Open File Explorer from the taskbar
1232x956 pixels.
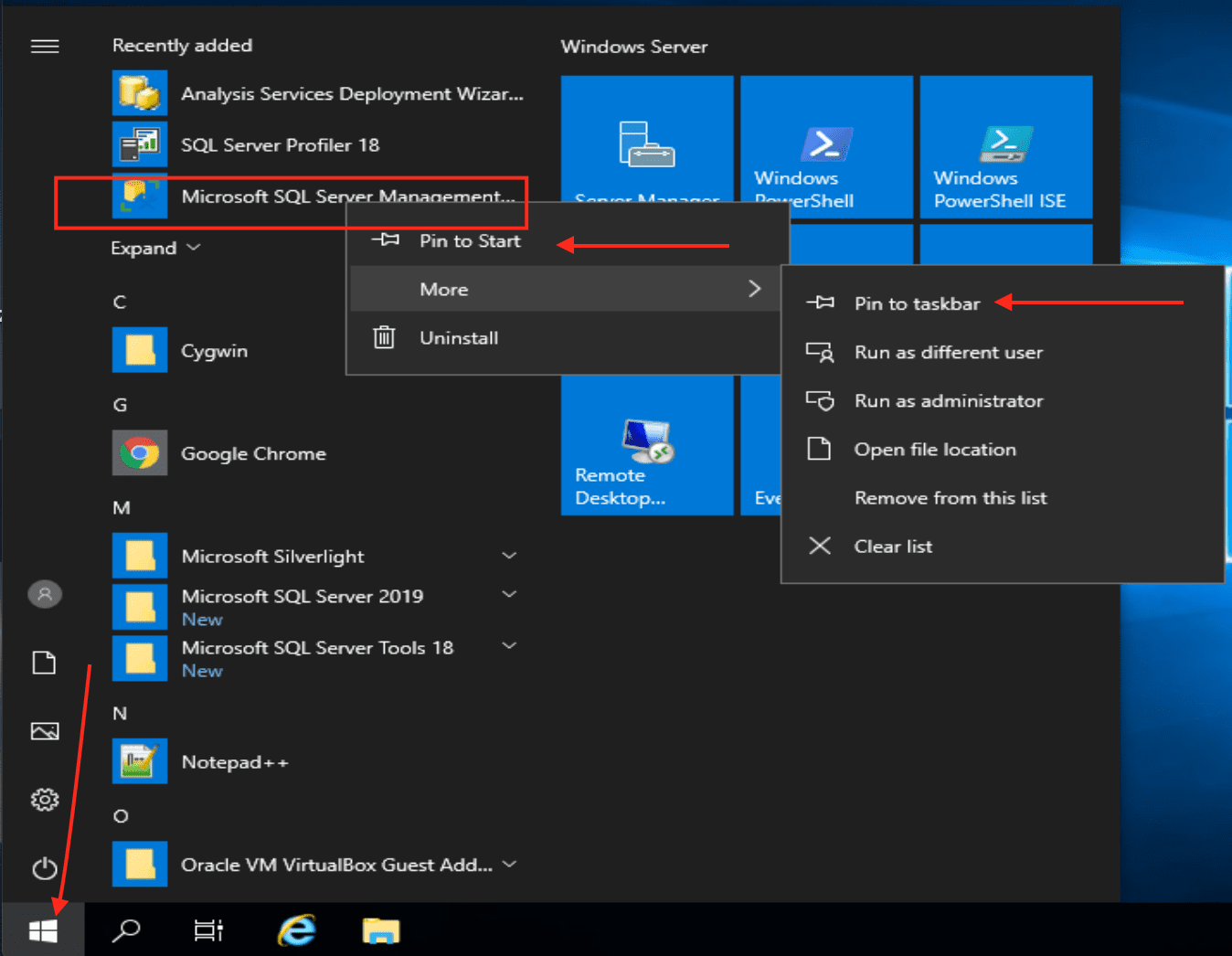(x=380, y=930)
